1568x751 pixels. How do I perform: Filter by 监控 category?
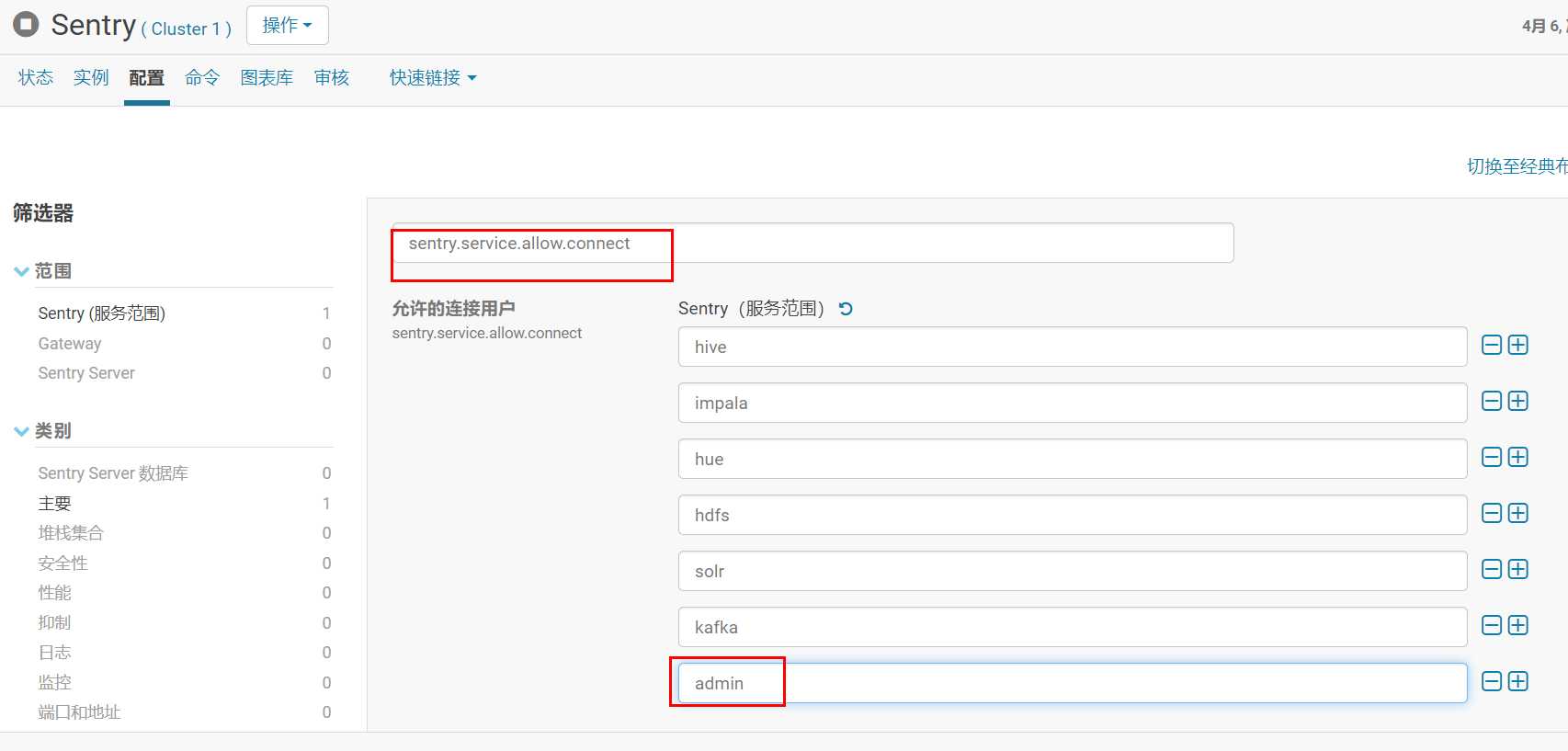[54, 683]
